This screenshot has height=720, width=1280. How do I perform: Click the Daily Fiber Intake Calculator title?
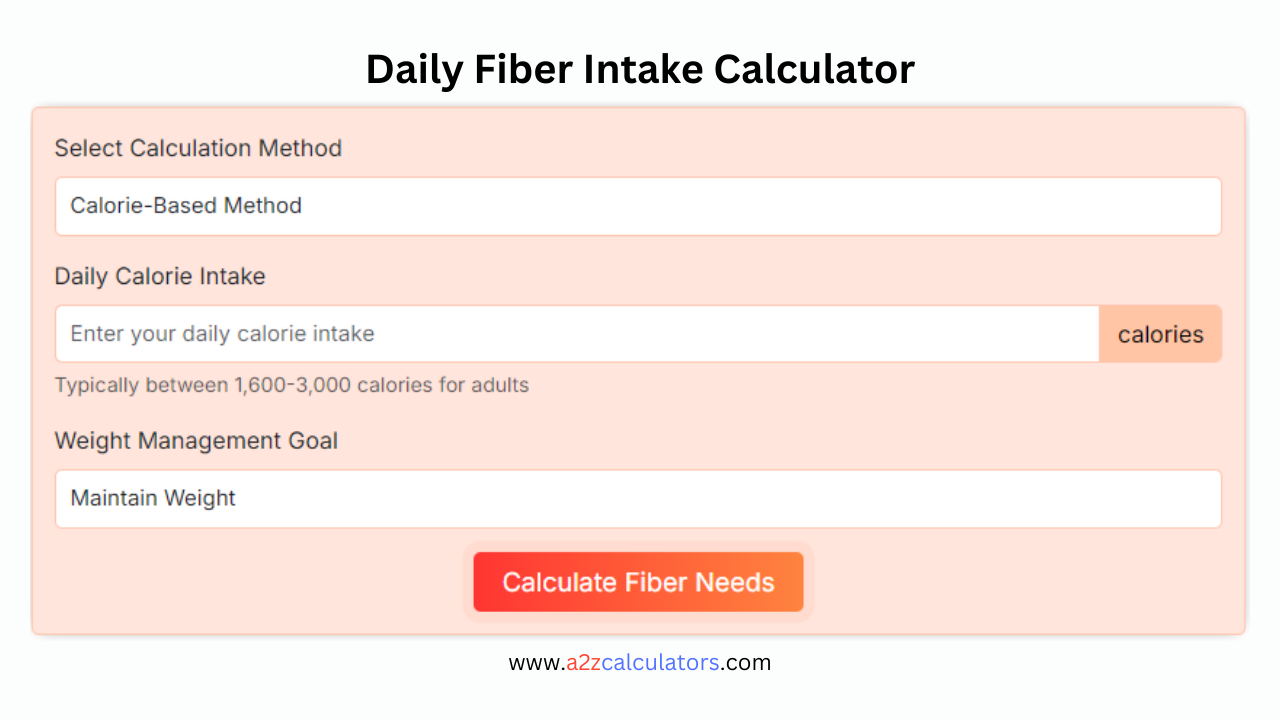tap(640, 69)
